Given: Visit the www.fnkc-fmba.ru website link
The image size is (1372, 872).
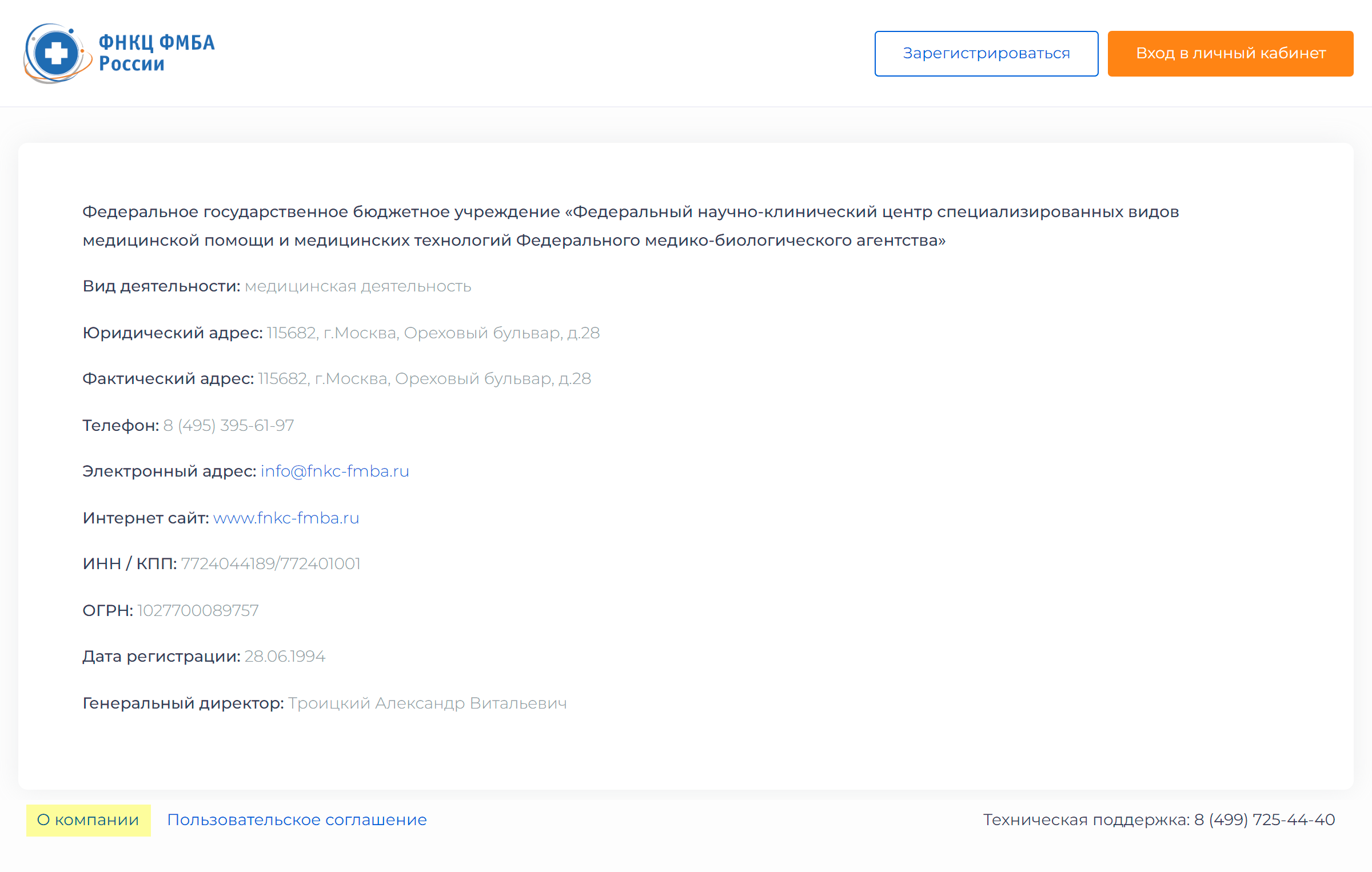Looking at the screenshot, I should tap(286, 518).
